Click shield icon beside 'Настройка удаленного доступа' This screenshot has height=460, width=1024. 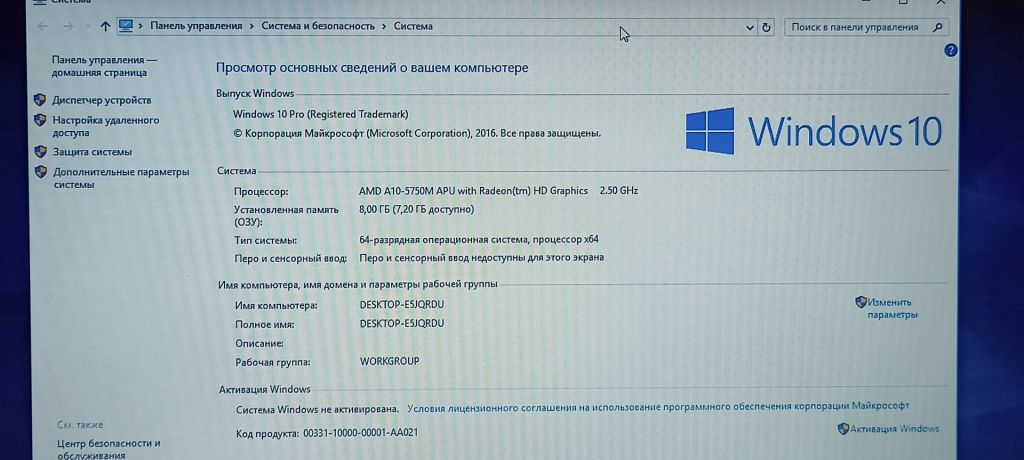[x=40, y=120]
